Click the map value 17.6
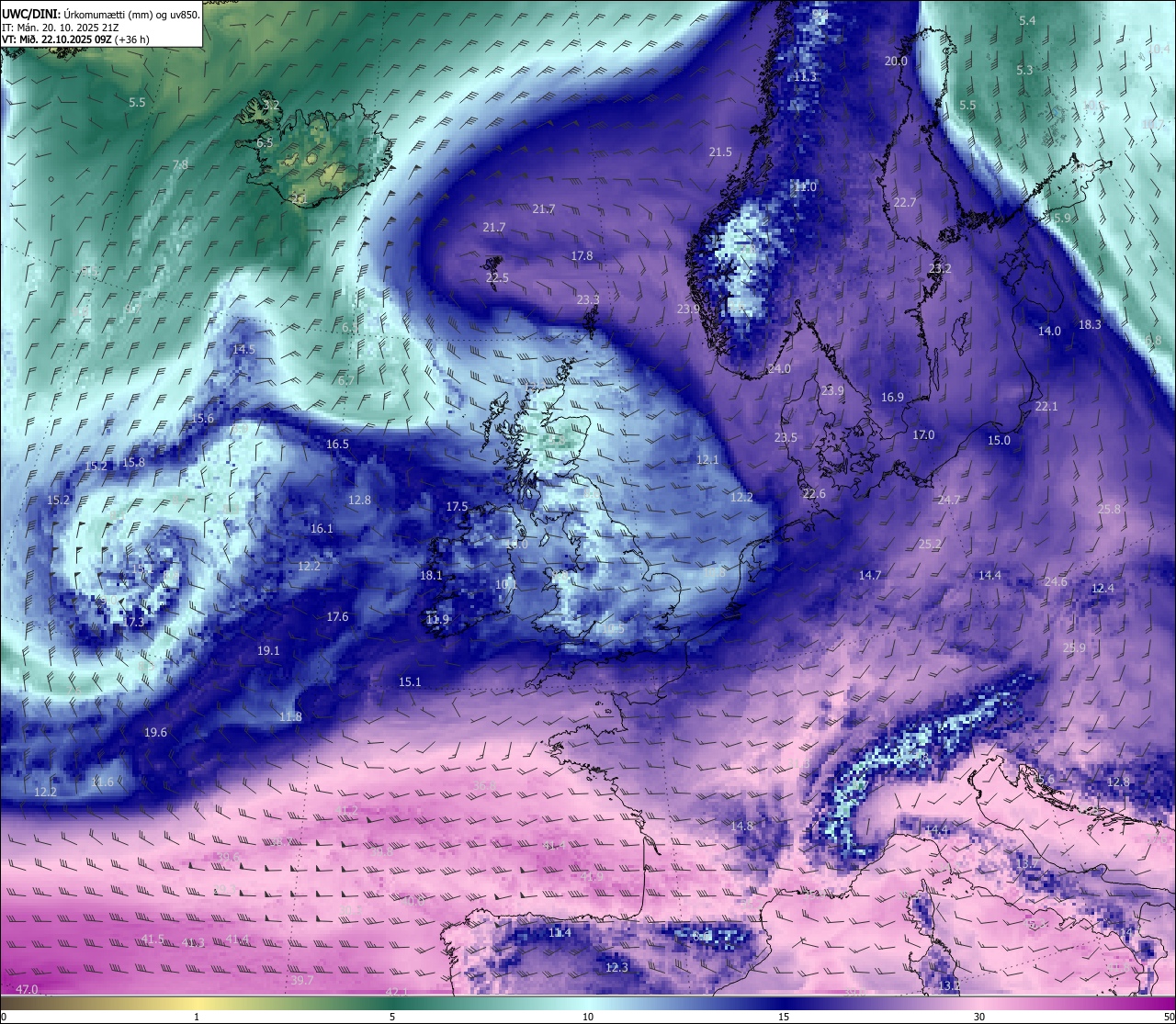This screenshot has height=1024, width=1176. click(337, 617)
